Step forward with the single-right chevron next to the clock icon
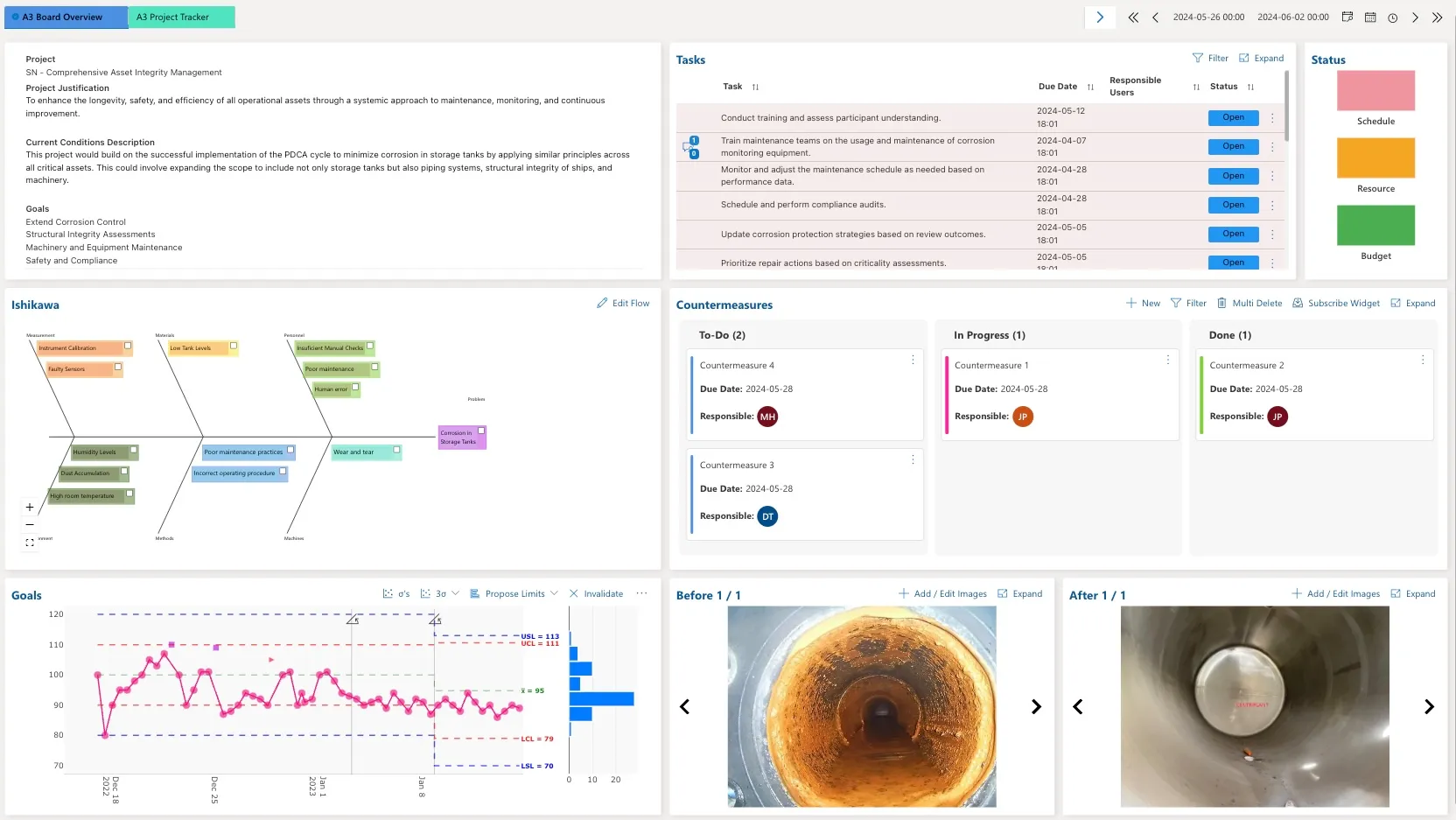This screenshot has width=1456, height=820. tap(1415, 18)
